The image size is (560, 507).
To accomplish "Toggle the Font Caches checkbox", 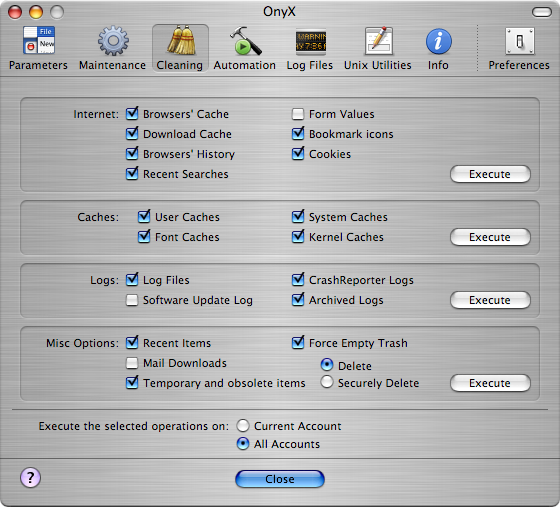I will click(x=144, y=236).
